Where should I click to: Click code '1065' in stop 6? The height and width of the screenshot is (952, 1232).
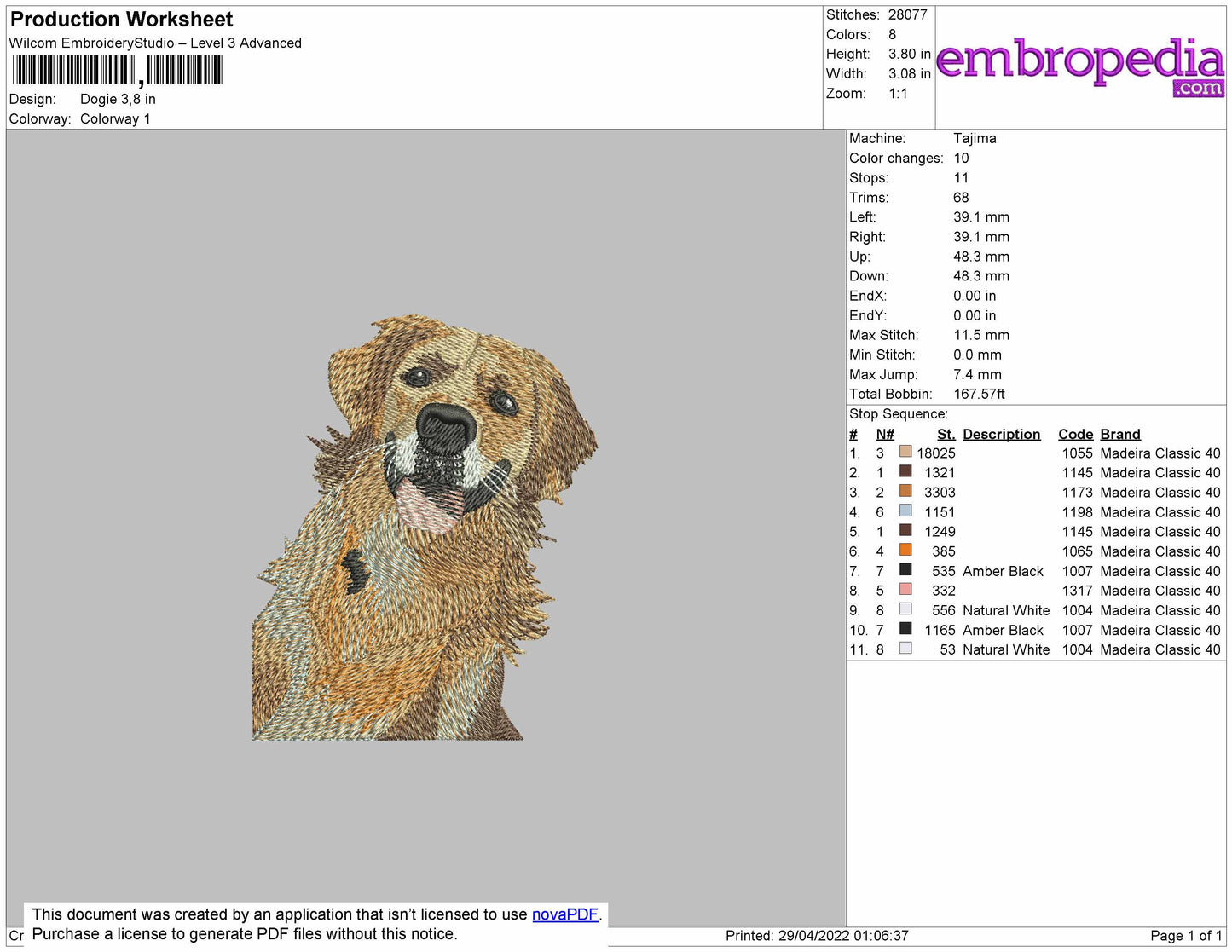tap(1077, 551)
